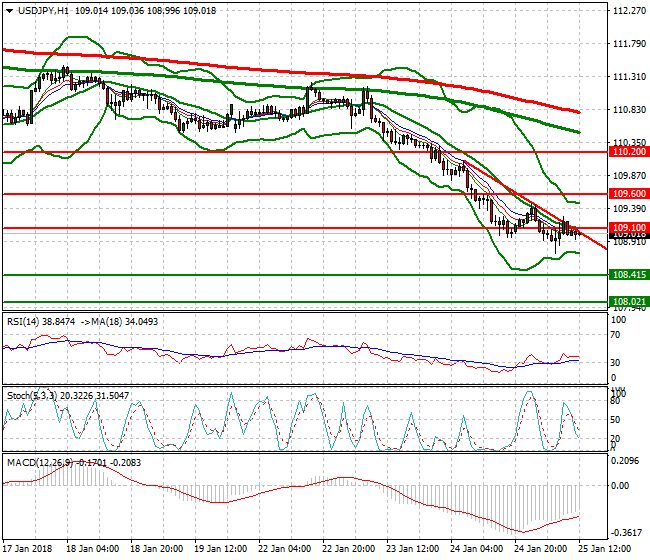Click the 19 Jan 12:00 time label

click(x=221, y=549)
